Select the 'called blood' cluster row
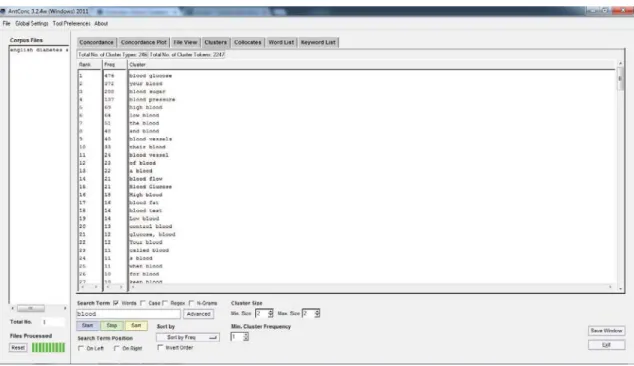Screen dimensions: 634x366 [x=149, y=250]
